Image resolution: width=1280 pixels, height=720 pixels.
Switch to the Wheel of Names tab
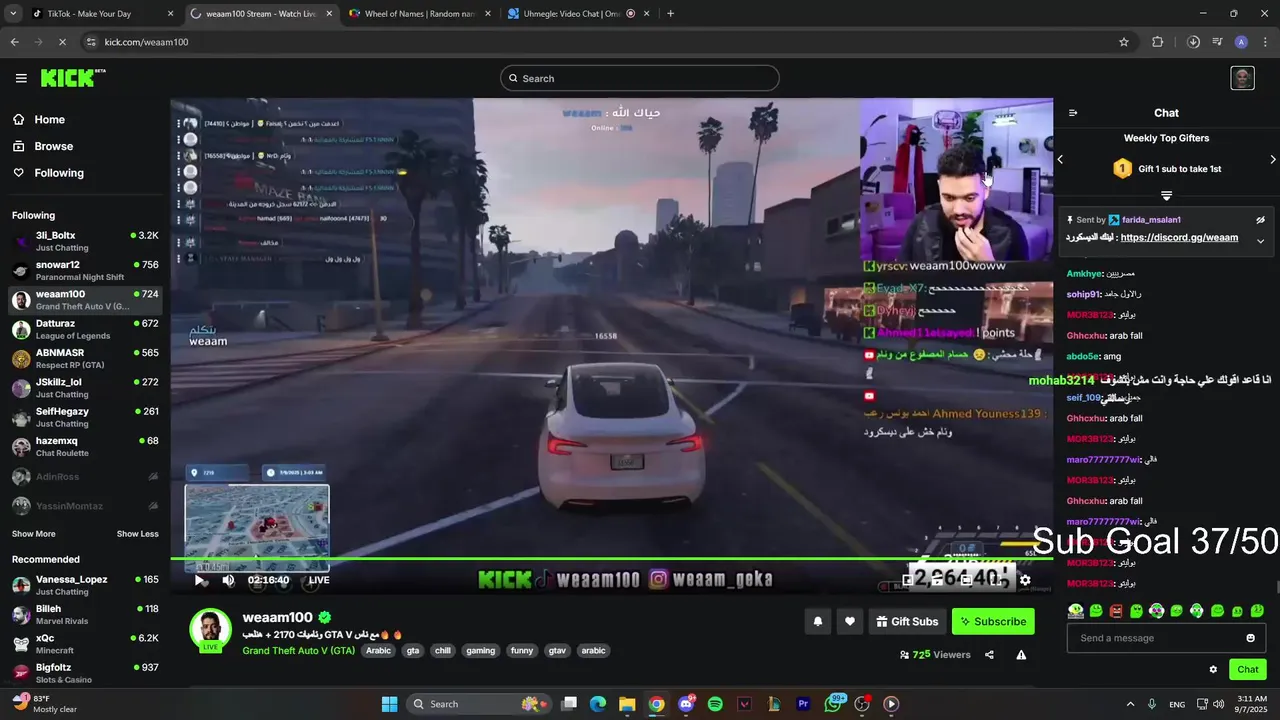(420, 14)
